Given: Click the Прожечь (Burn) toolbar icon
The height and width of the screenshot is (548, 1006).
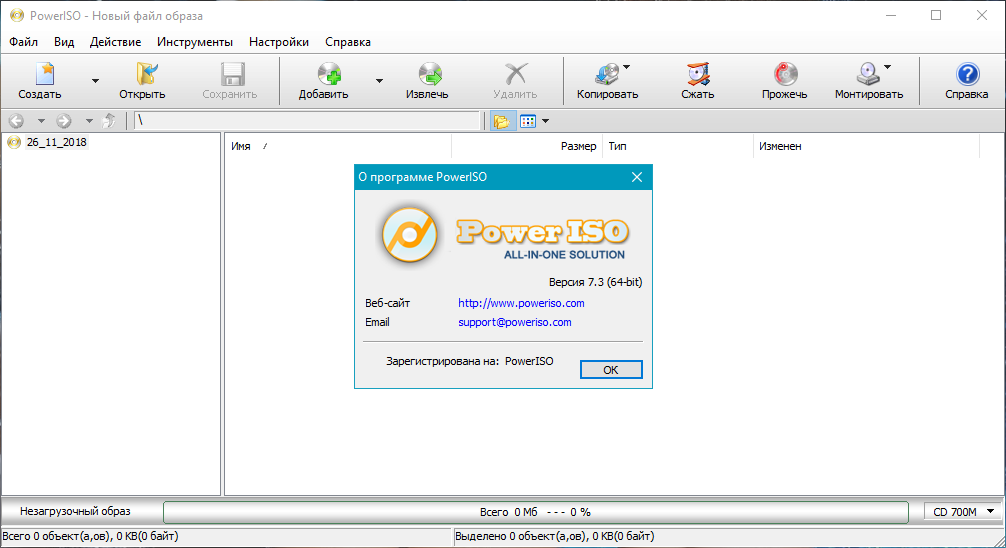Looking at the screenshot, I should pos(785,74).
